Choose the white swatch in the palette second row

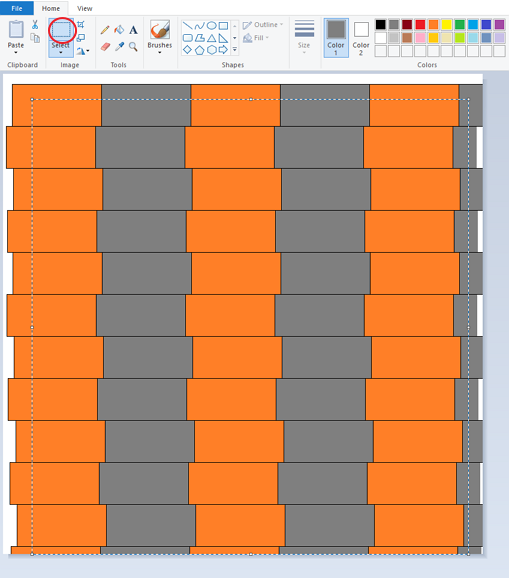pyautogui.click(x=381, y=38)
